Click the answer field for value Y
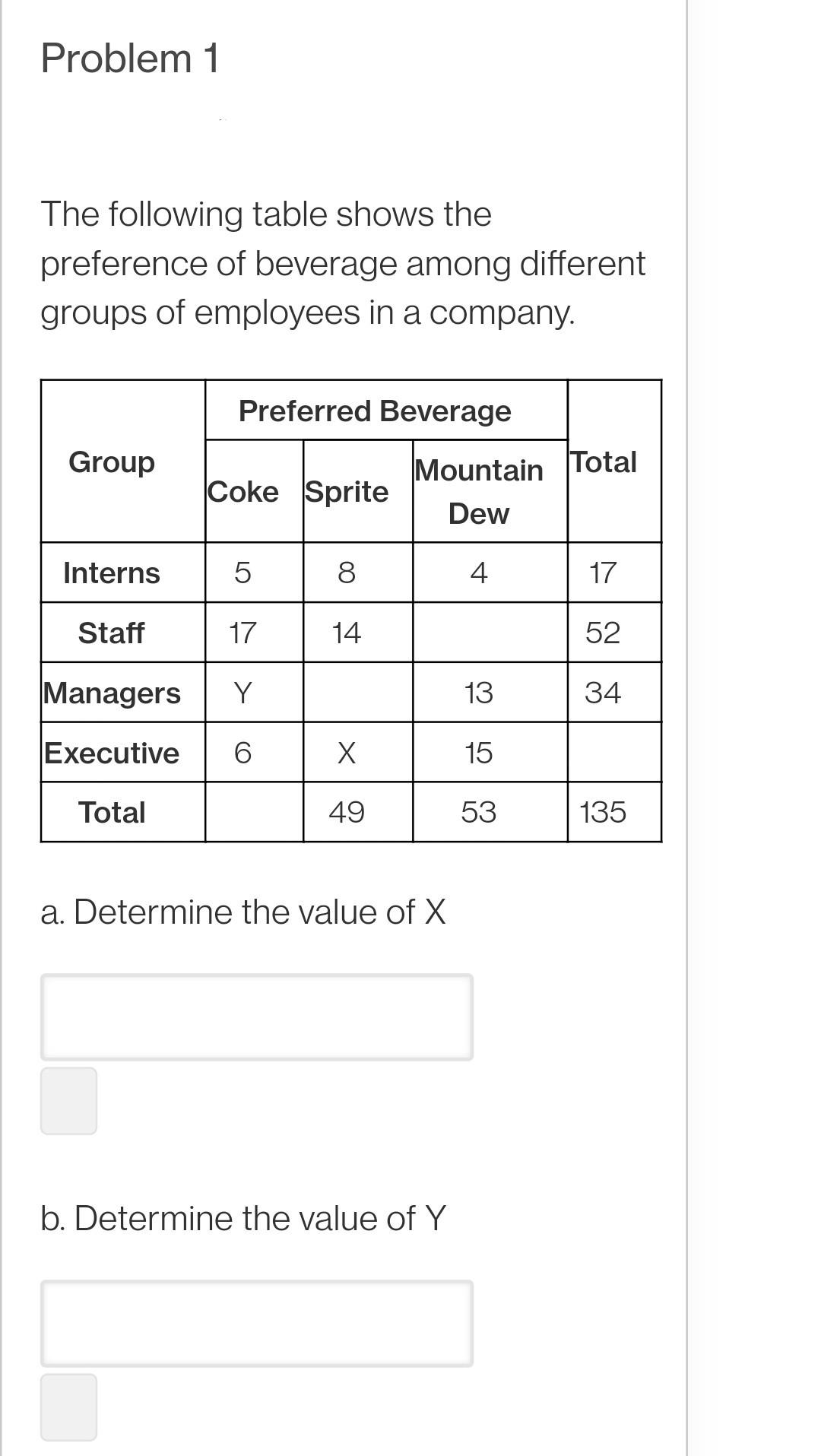 point(257,1323)
